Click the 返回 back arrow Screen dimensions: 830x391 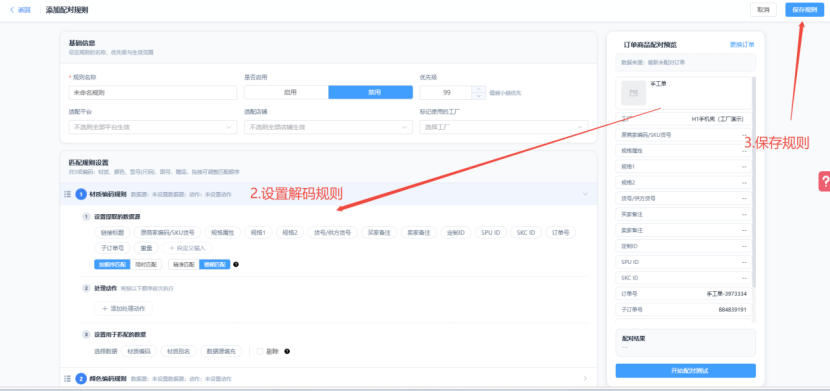click(12, 10)
